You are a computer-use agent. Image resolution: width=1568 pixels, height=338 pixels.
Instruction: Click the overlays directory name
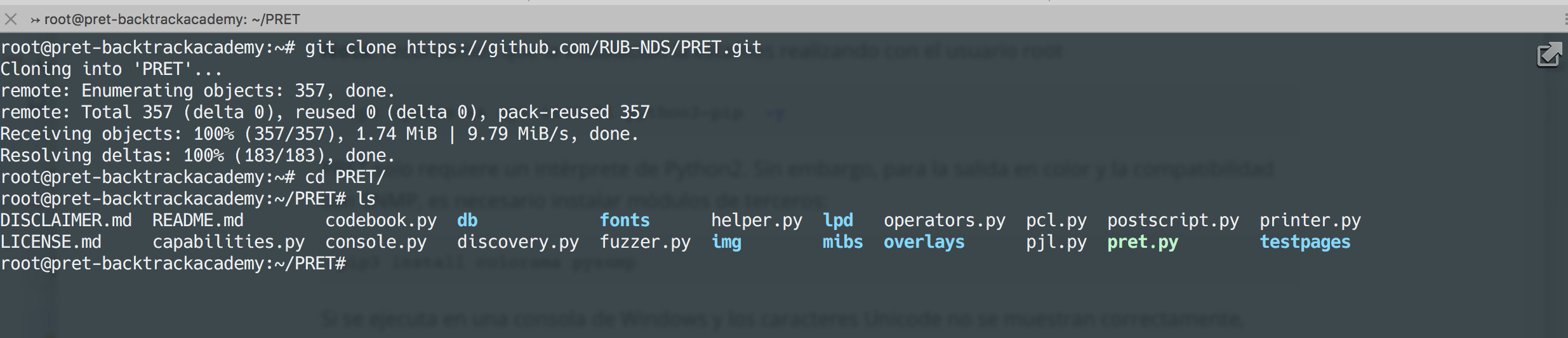click(x=924, y=242)
